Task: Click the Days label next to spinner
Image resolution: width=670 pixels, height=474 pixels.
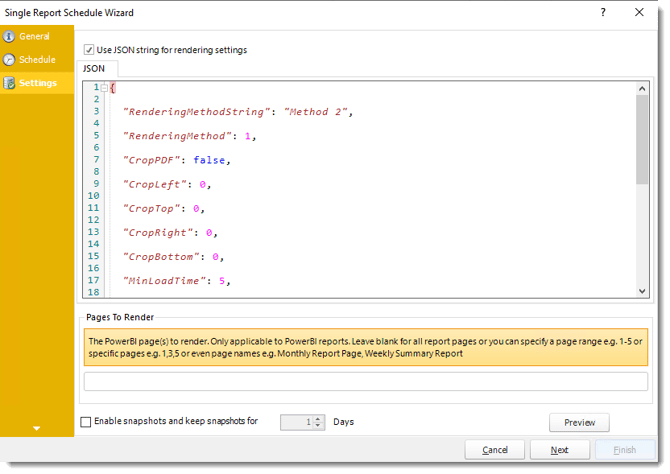Action: click(344, 422)
